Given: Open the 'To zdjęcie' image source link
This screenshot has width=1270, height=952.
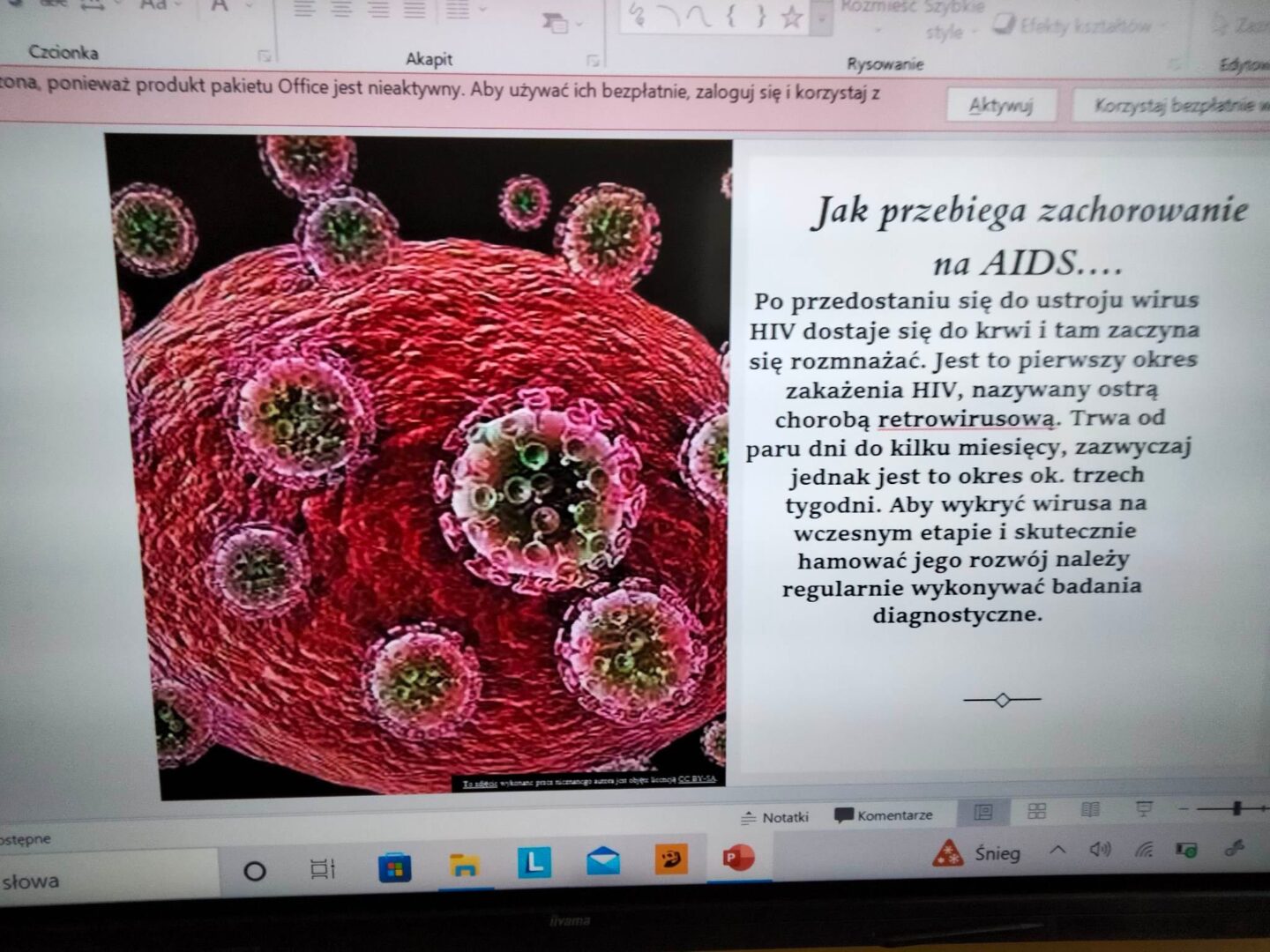Looking at the screenshot, I should tap(481, 784).
